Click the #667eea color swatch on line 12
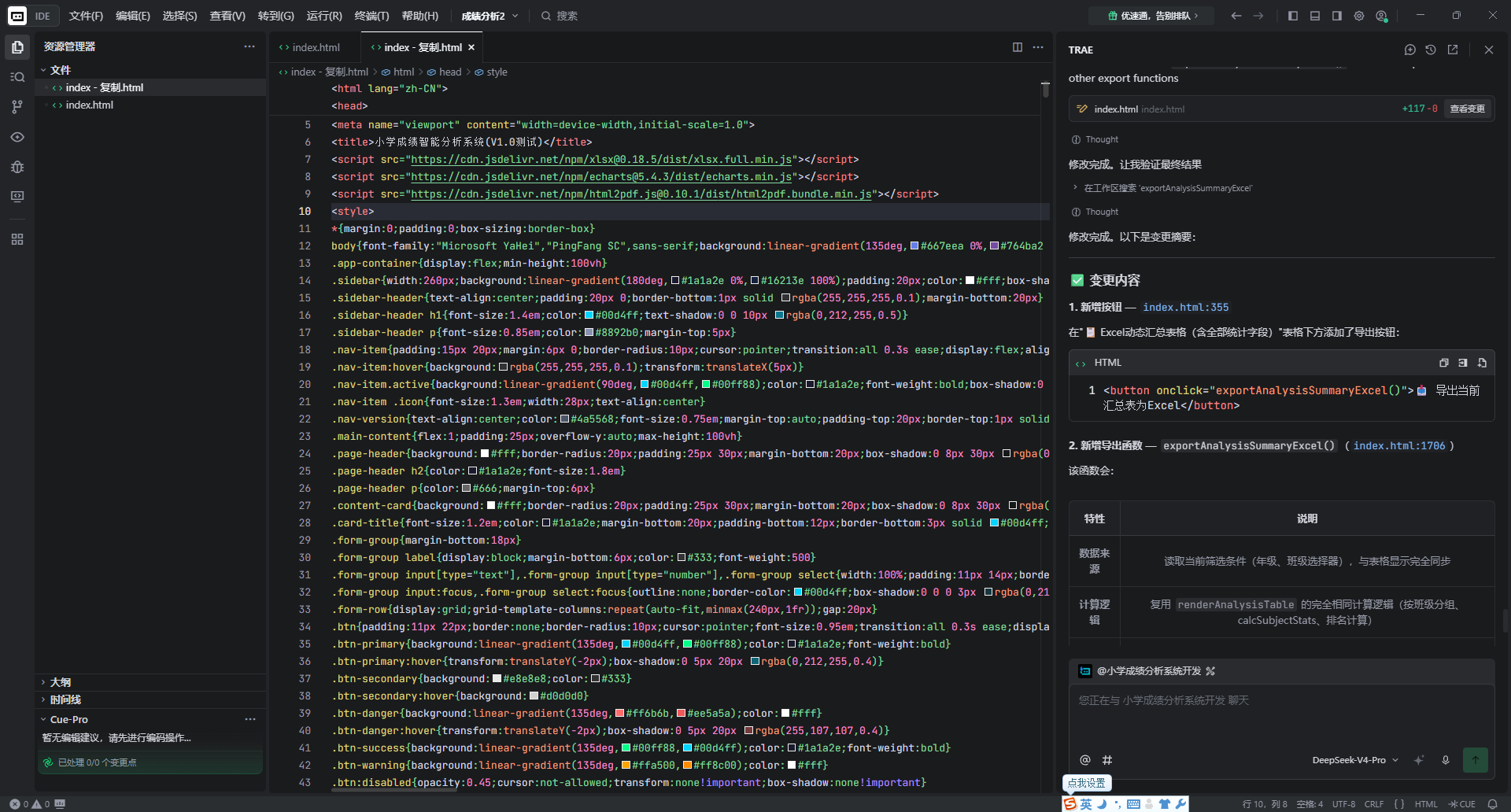This screenshot has width=1511, height=812. click(914, 245)
